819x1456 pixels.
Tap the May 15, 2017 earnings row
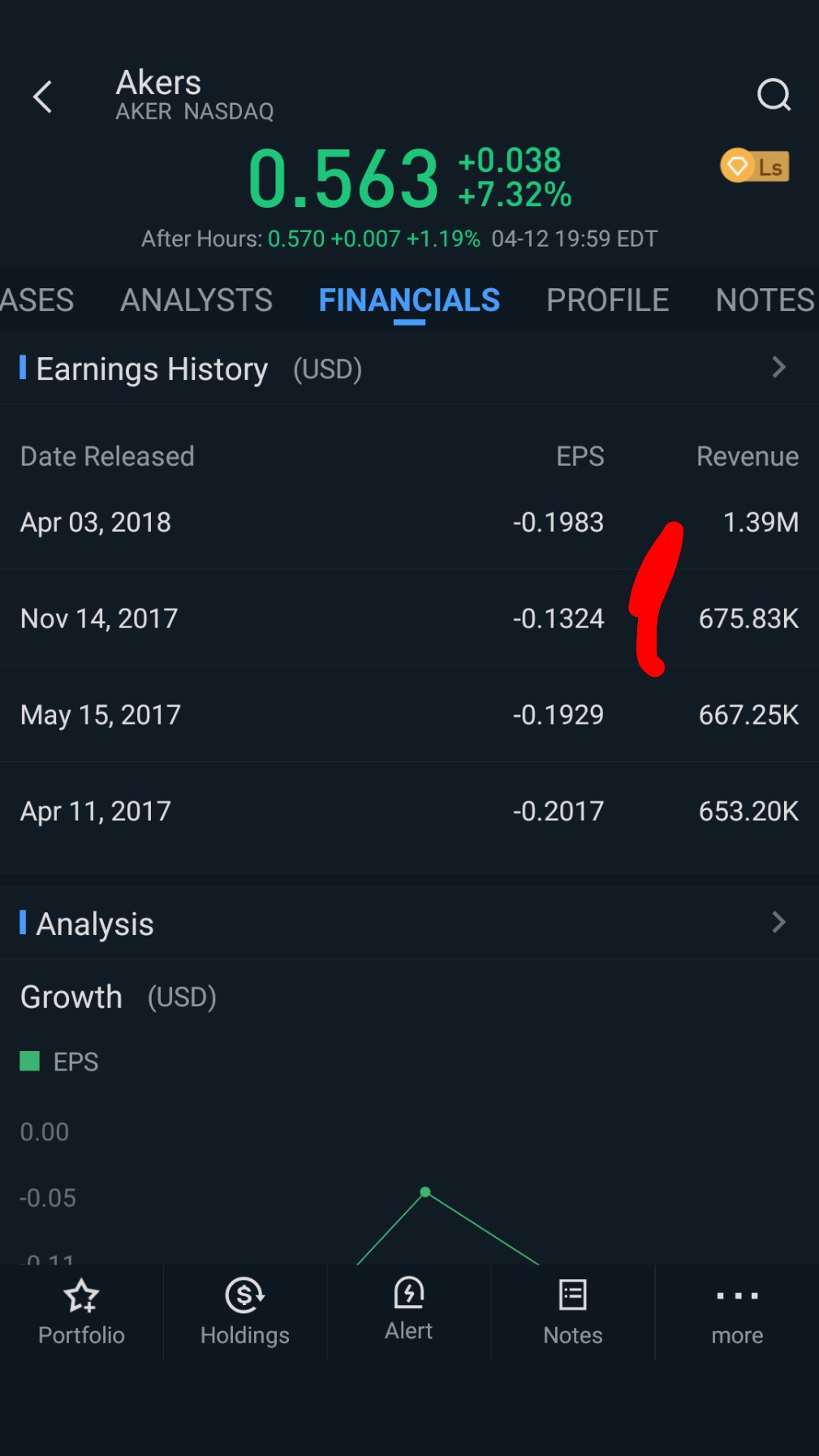click(409, 715)
